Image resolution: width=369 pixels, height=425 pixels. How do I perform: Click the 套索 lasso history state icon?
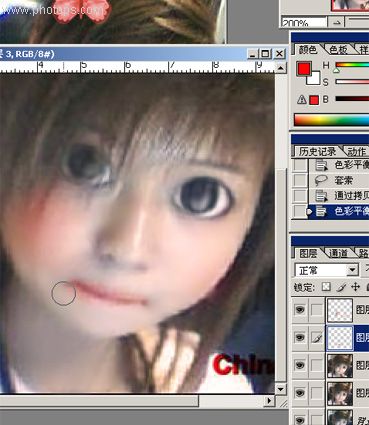pos(321,180)
